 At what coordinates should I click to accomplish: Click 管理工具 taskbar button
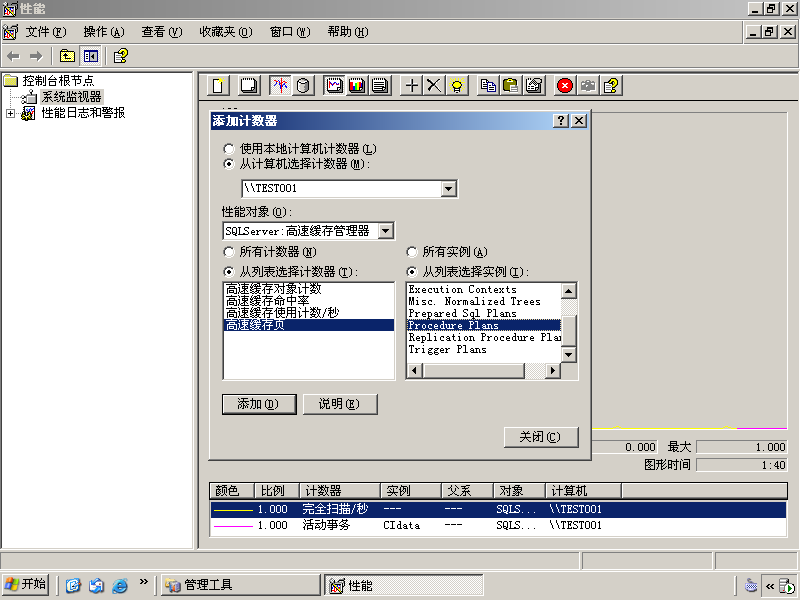point(241,585)
